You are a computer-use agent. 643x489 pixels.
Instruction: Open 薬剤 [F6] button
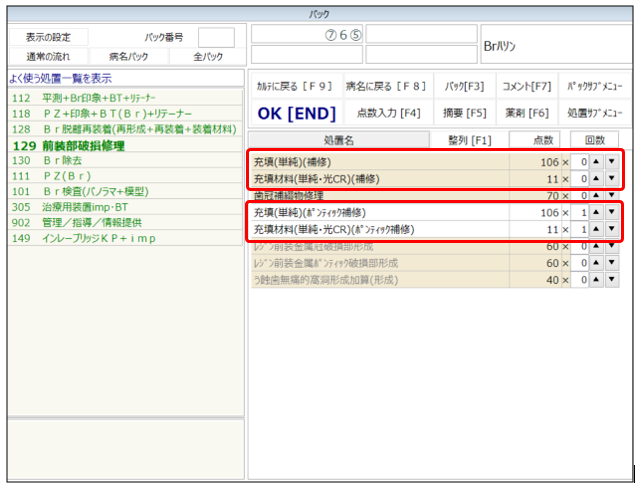528,113
